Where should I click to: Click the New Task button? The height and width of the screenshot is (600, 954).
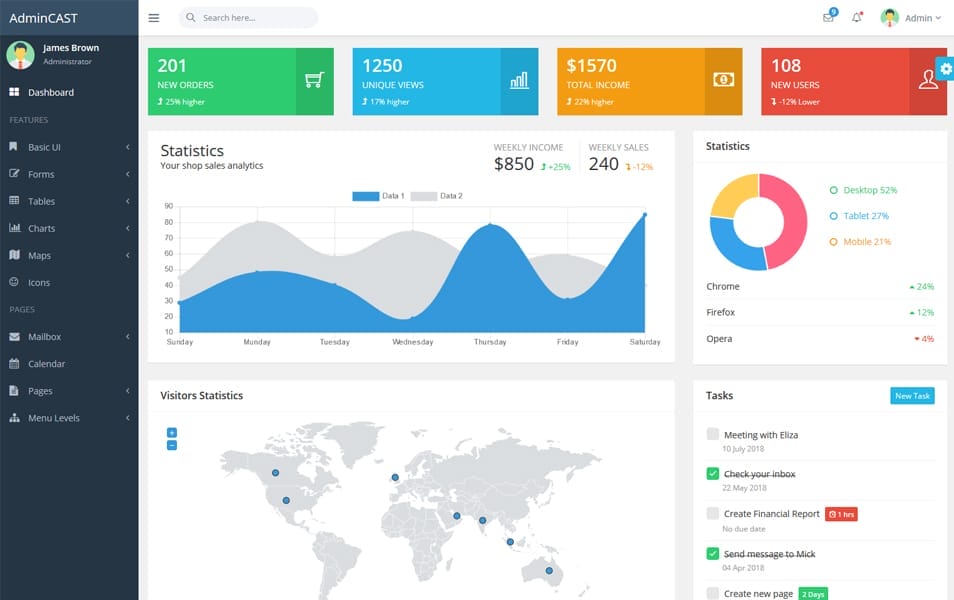pyautogui.click(x=914, y=395)
